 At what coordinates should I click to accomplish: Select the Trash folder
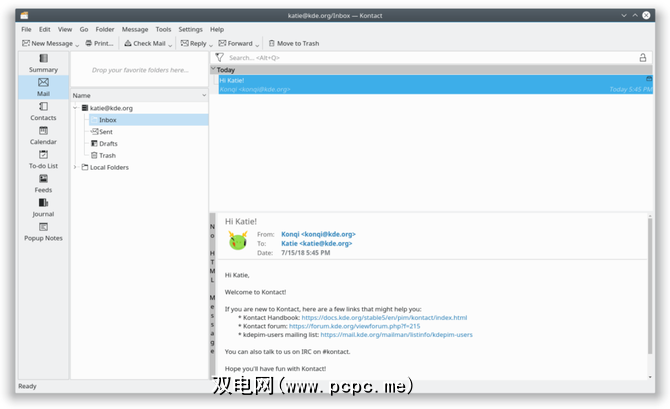point(103,155)
